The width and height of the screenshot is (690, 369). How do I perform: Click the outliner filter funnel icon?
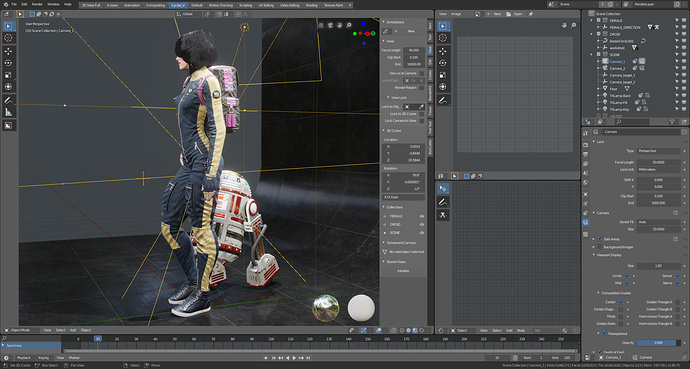coord(672,121)
